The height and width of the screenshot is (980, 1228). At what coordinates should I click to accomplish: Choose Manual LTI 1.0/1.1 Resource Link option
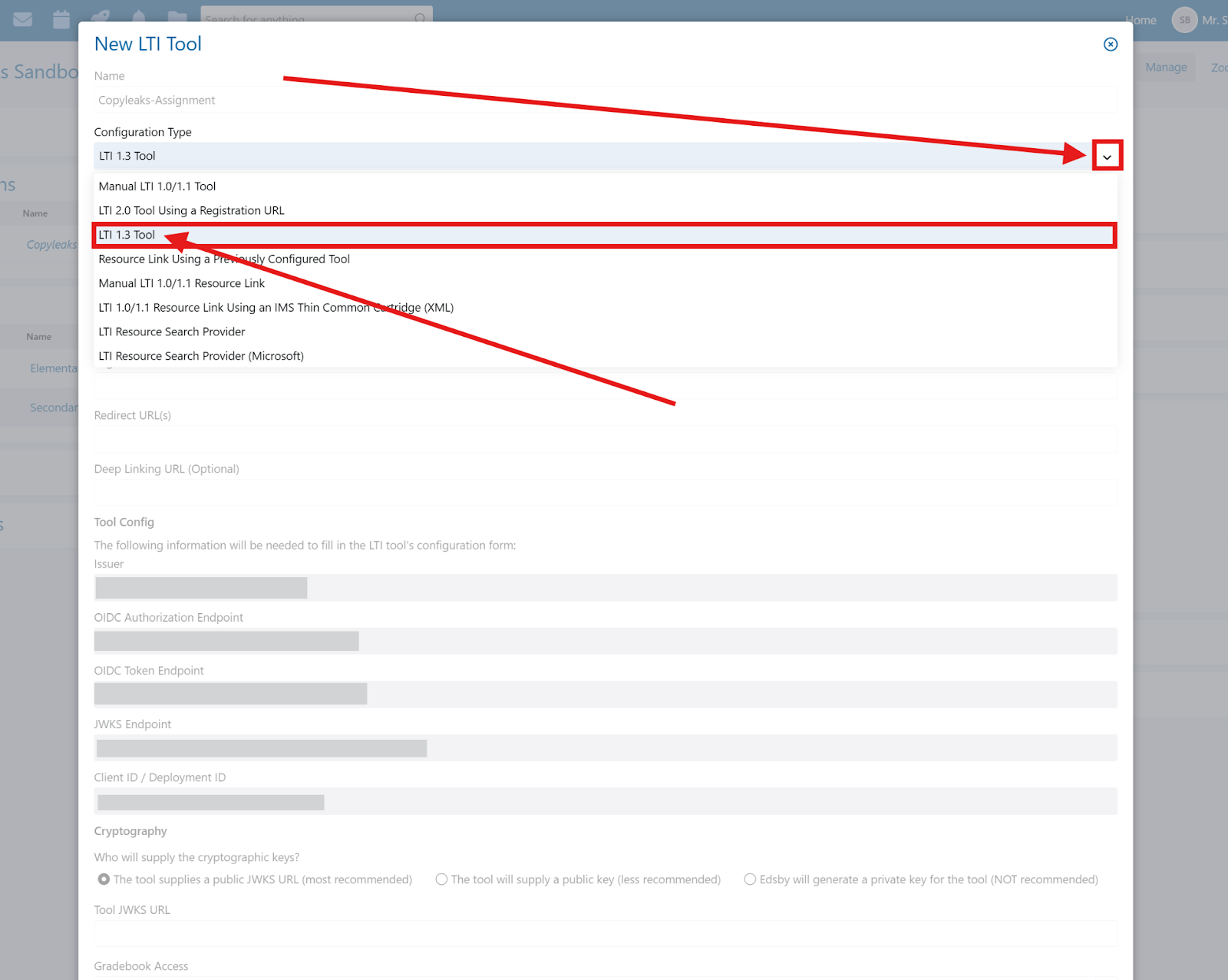(605, 283)
